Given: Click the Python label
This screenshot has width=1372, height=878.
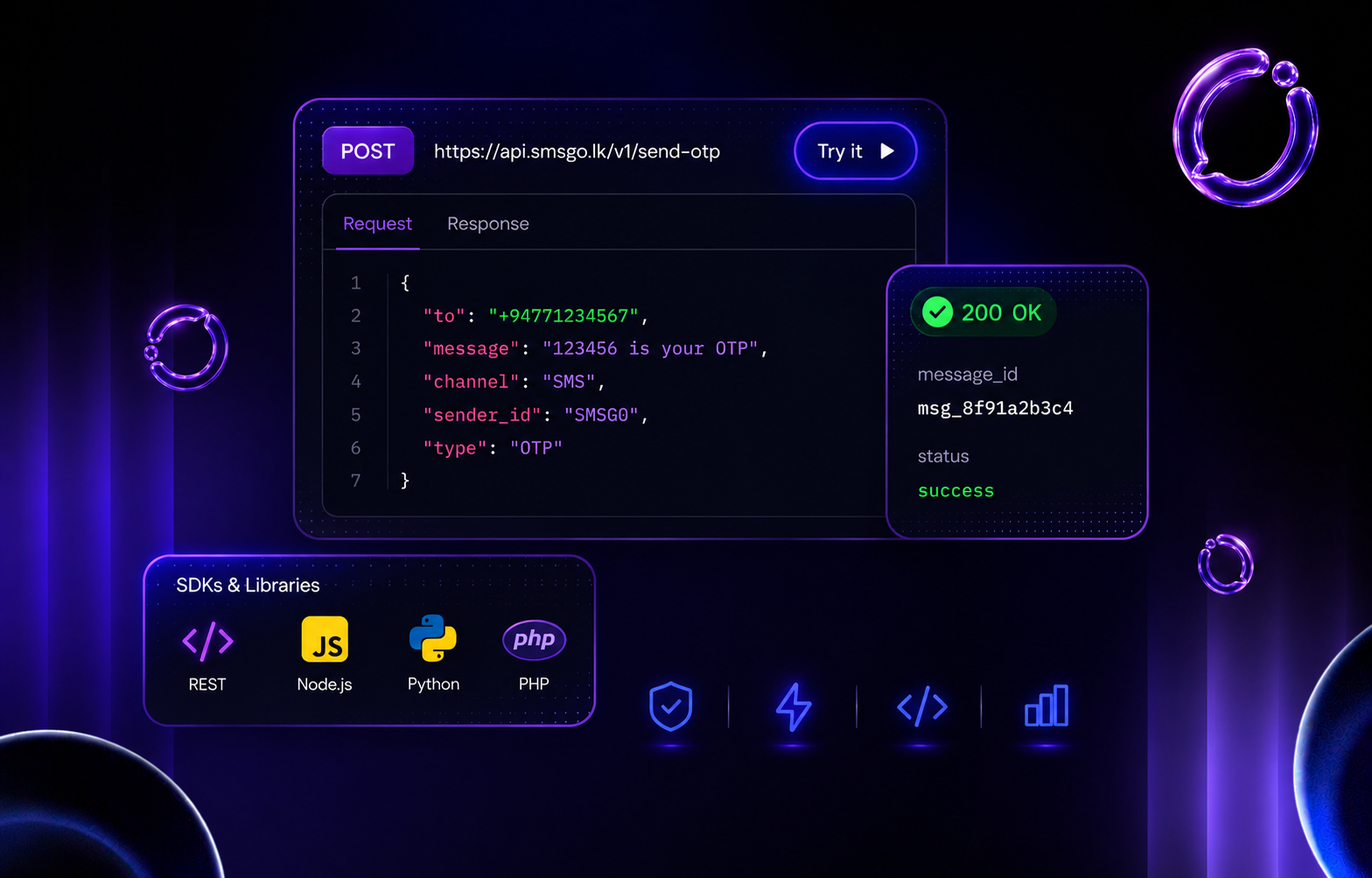Looking at the screenshot, I should (433, 685).
